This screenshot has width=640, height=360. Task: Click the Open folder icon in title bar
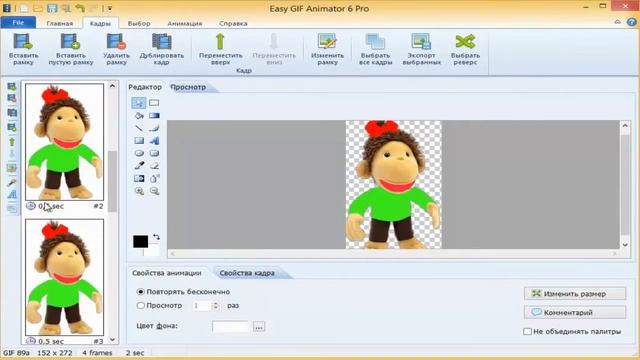tap(38, 8)
